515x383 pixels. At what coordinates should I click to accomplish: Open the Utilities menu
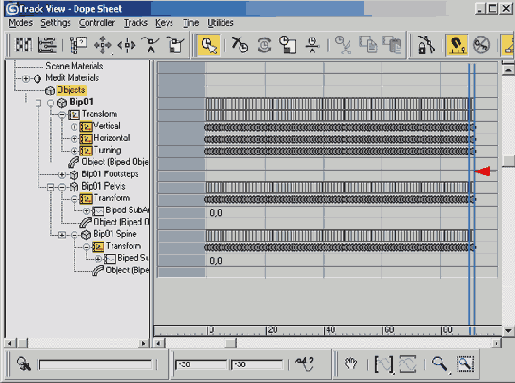[220, 23]
